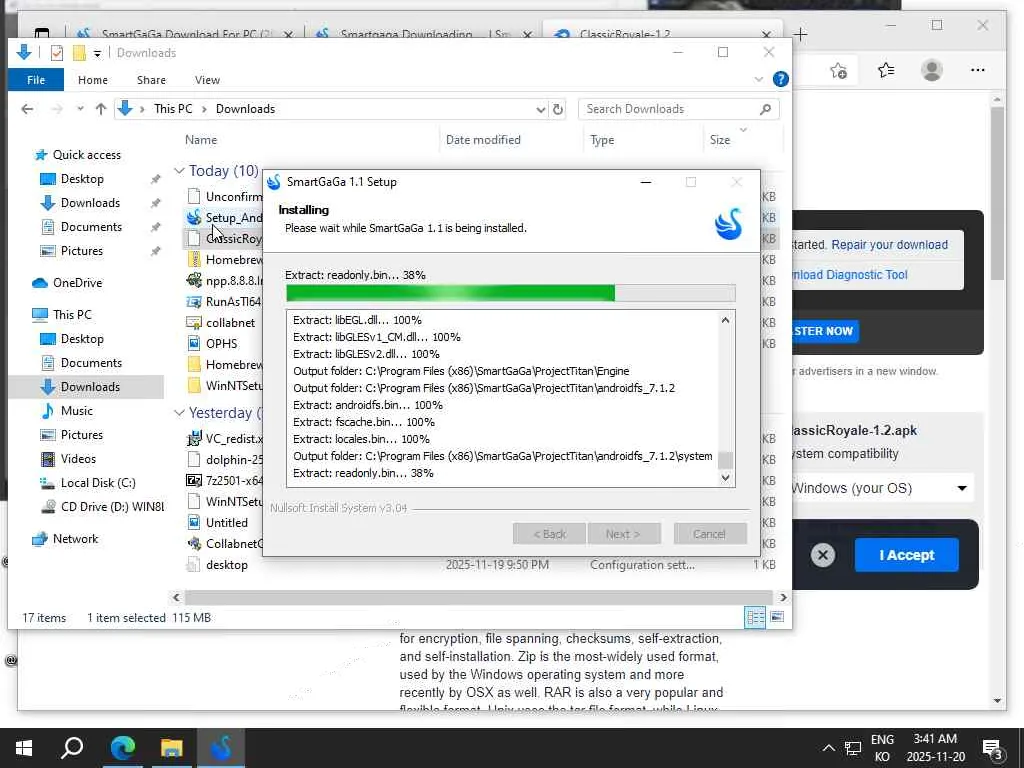The width and height of the screenshot is (1024, 768).
Task: Open the Home ribbon tab
Action: (x=93, y=80)
